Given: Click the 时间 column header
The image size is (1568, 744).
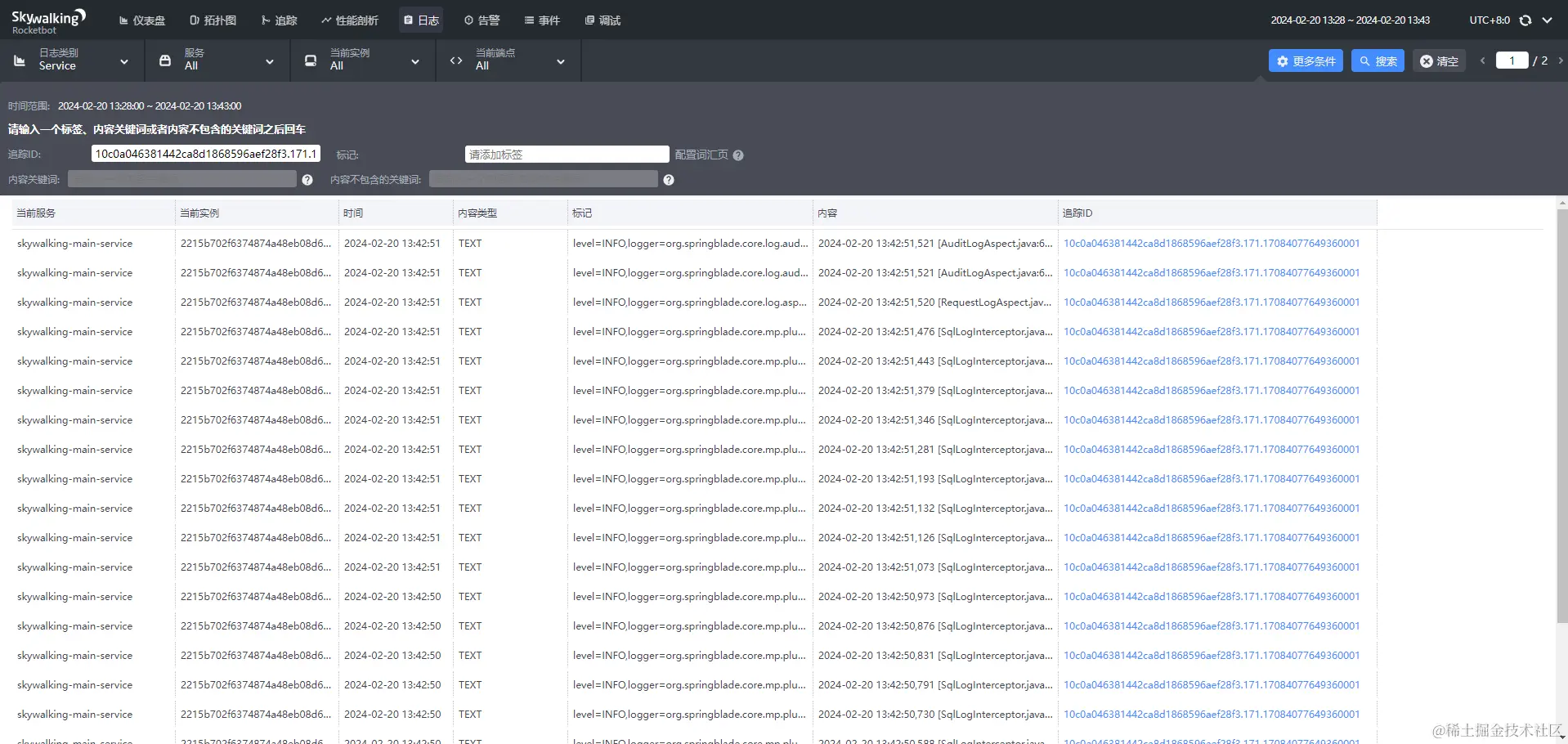Looking at the screenshot, I should coord(396,213).
